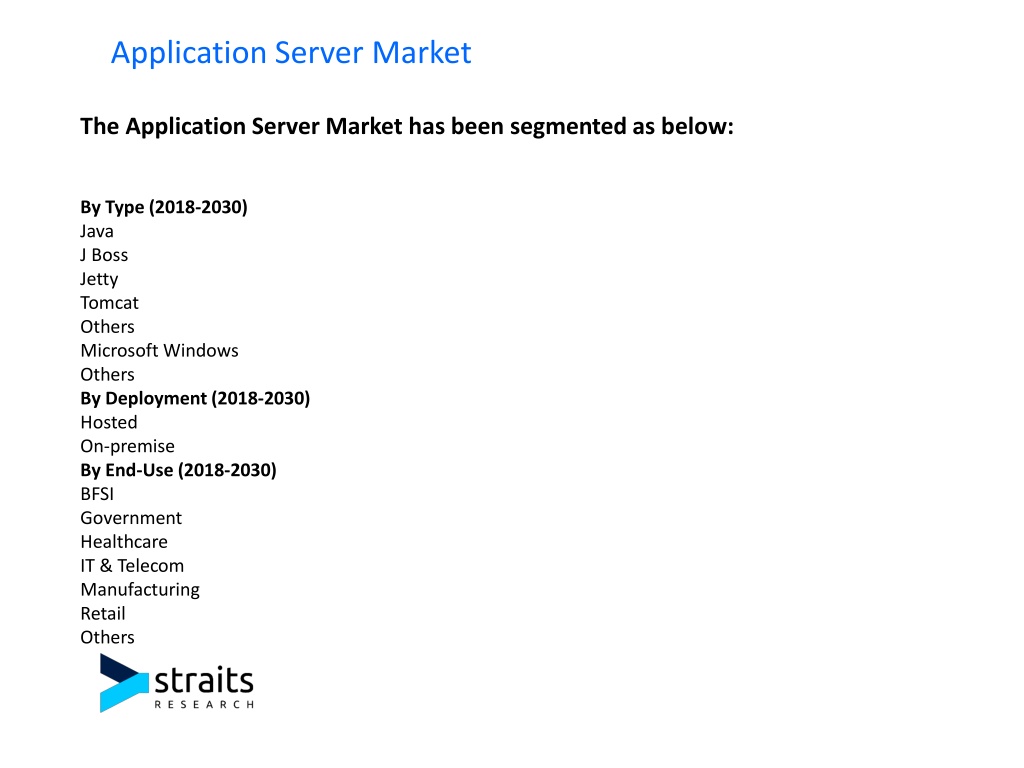
Task: Select the 'BFSI' list item
Action: coord(97,494)
